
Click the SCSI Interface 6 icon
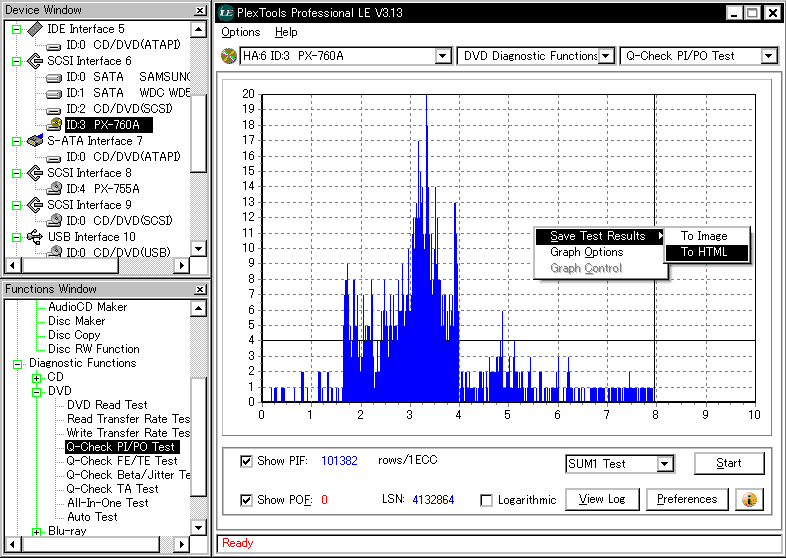[x=35, y=61]
